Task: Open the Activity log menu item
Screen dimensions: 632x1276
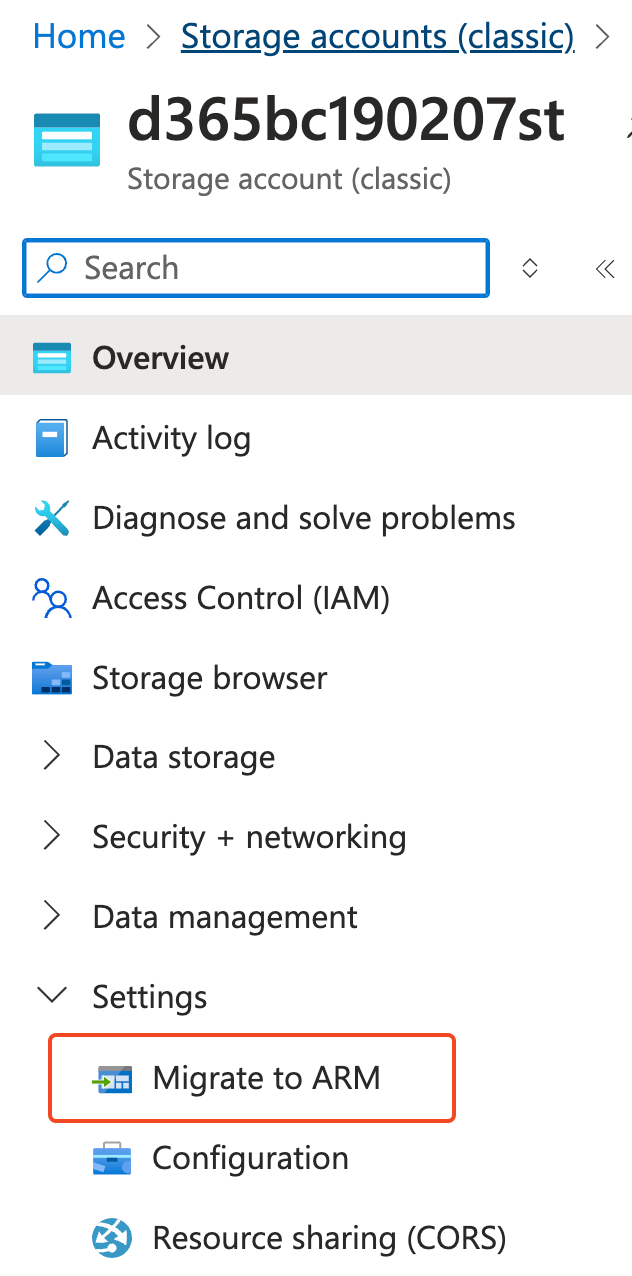Action: pos(171,438)
